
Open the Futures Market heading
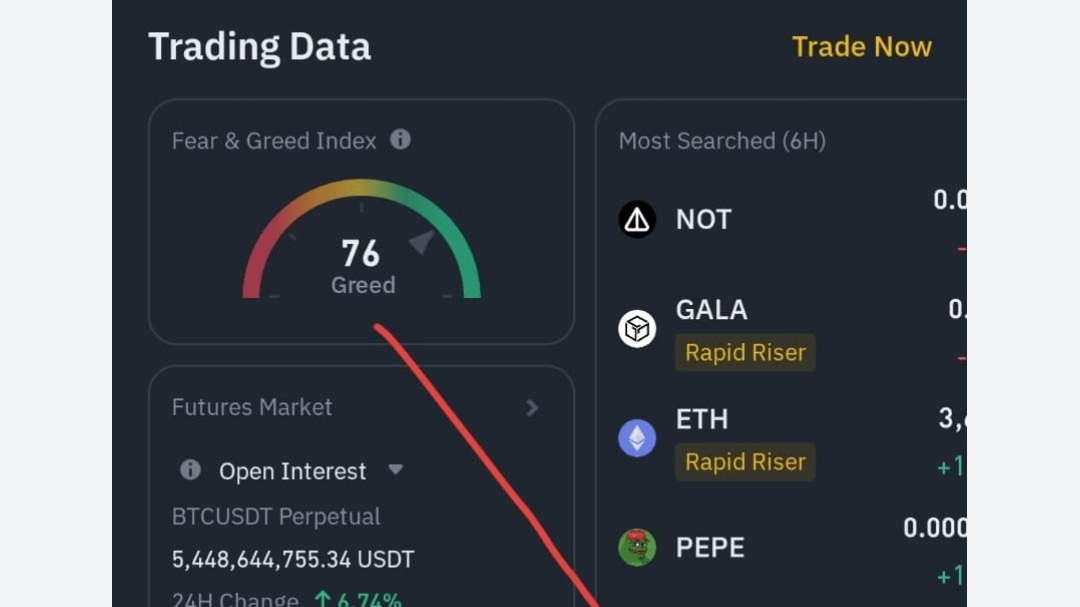[x=252, y=407]
